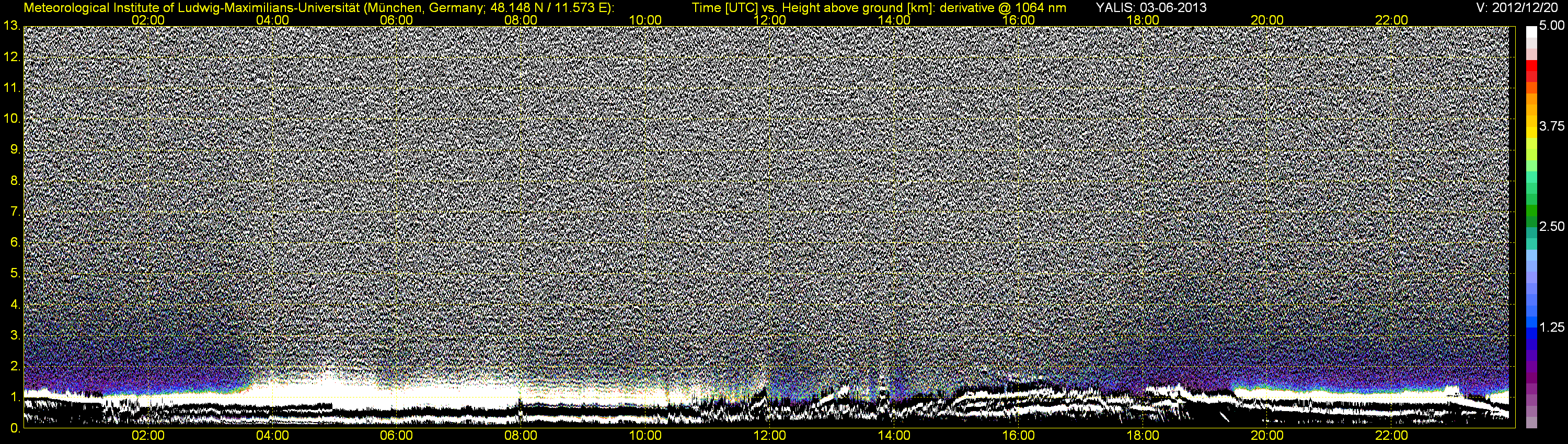Select the 16:00 label on the top time axis

coord(1019,20)
